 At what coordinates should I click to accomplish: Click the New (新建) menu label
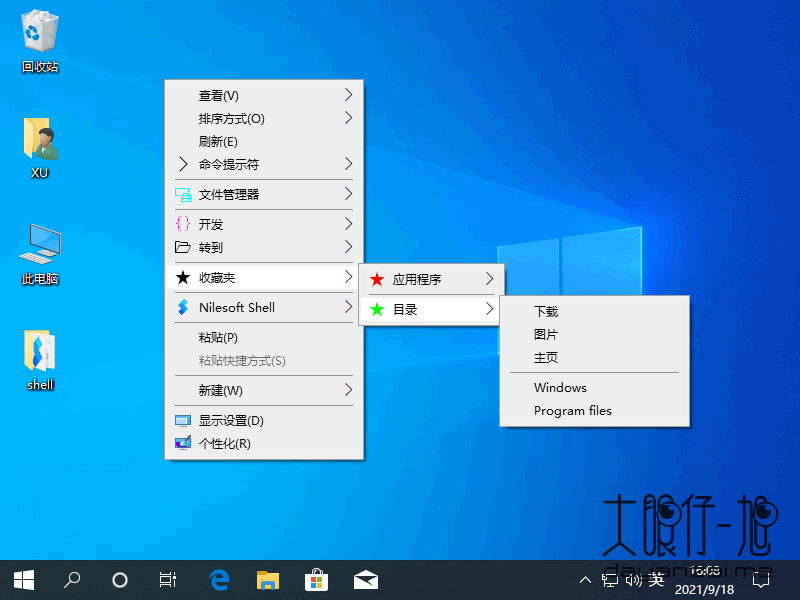[220, 390]
